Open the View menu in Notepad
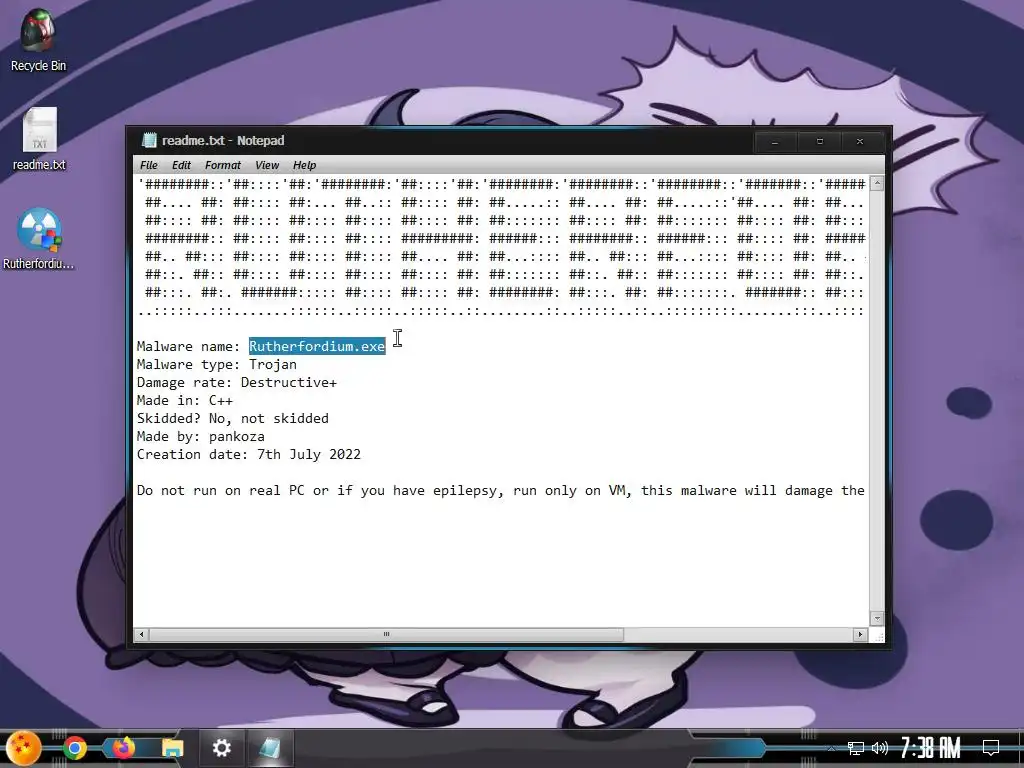Screen dimensions: 1024x768 click(x=266, y=165)
